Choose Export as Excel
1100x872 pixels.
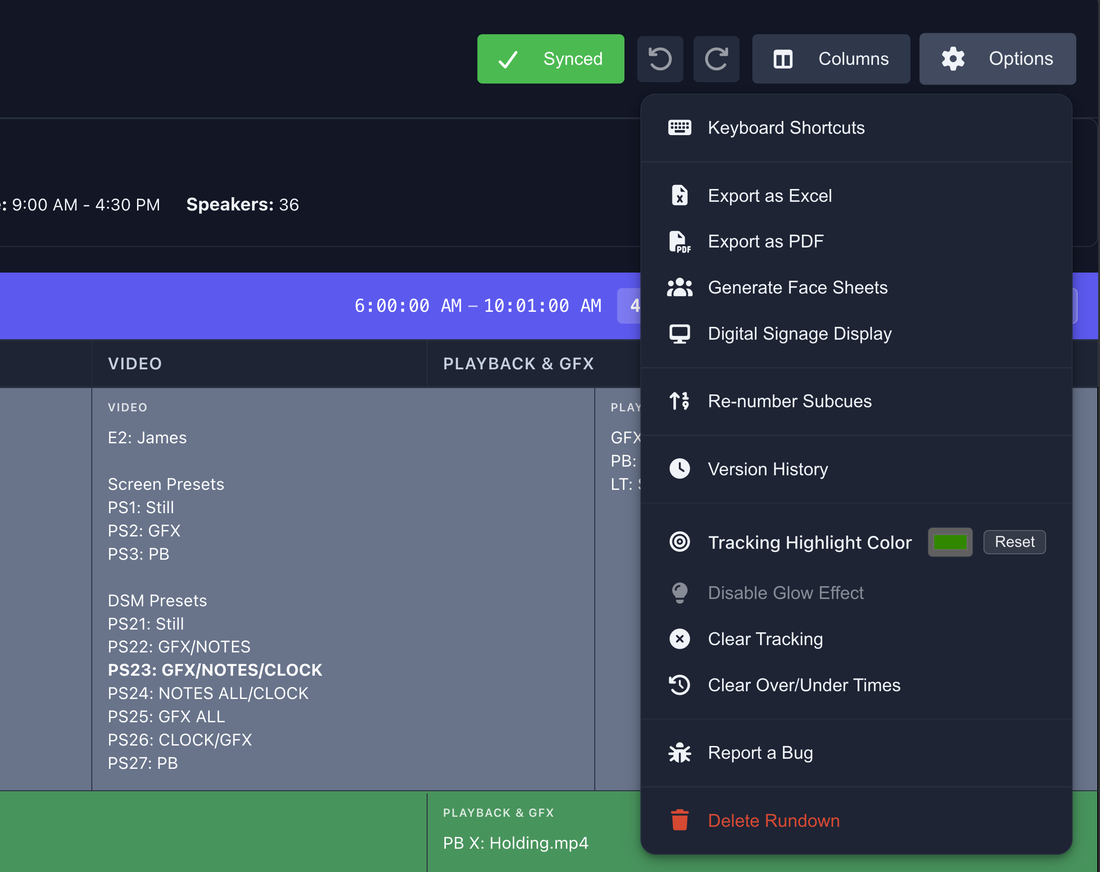856,196
